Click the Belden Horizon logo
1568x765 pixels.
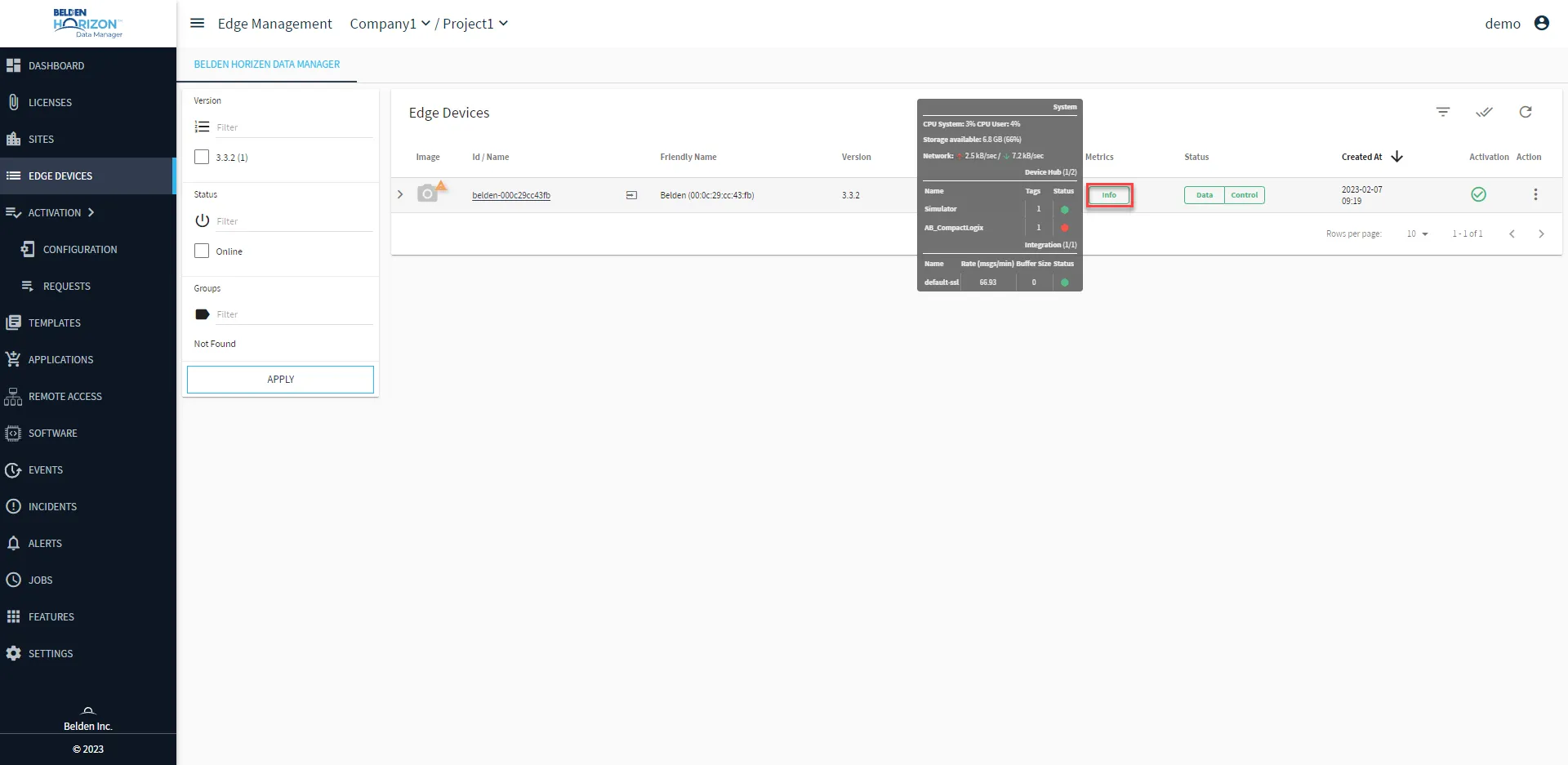pos(88,24)
